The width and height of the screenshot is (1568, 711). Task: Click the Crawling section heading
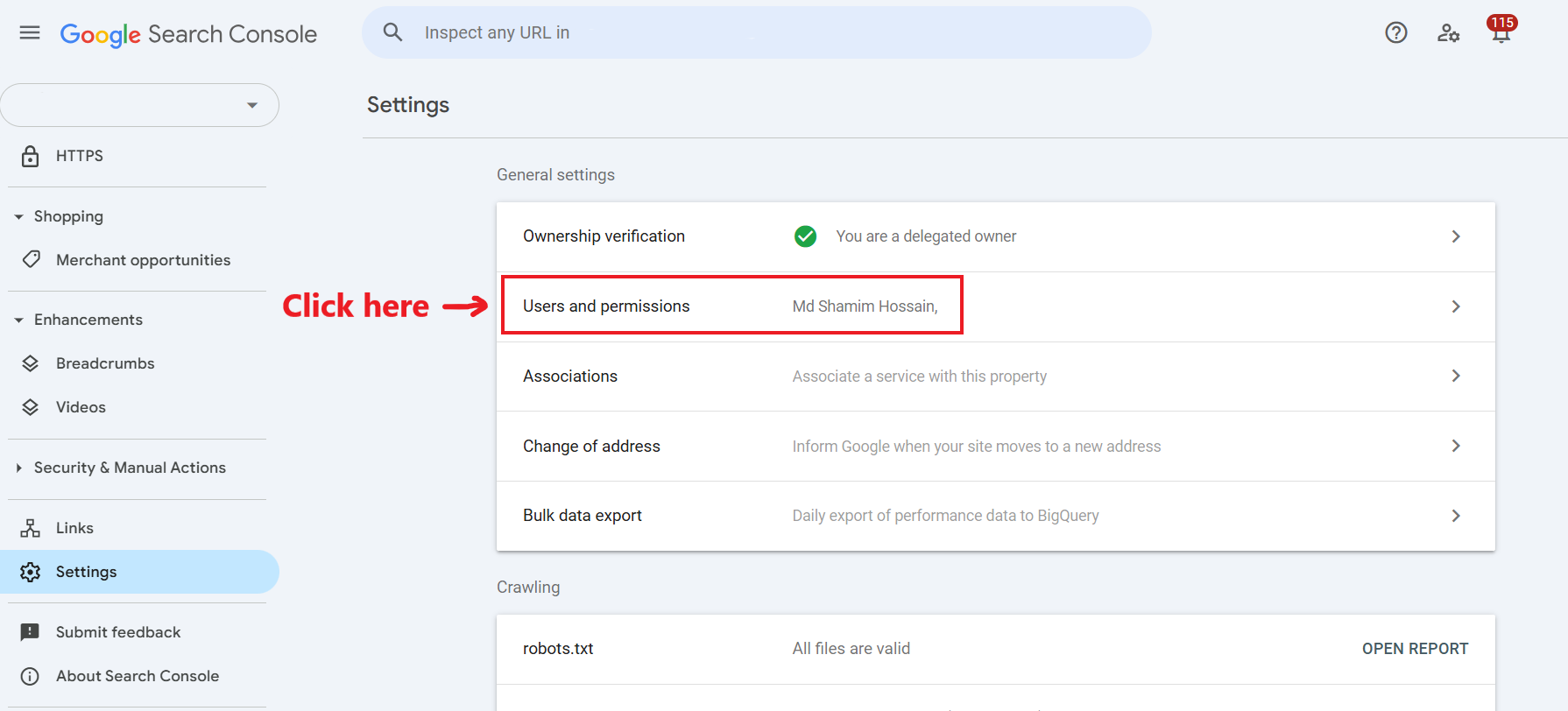click(x=528, y=588)
